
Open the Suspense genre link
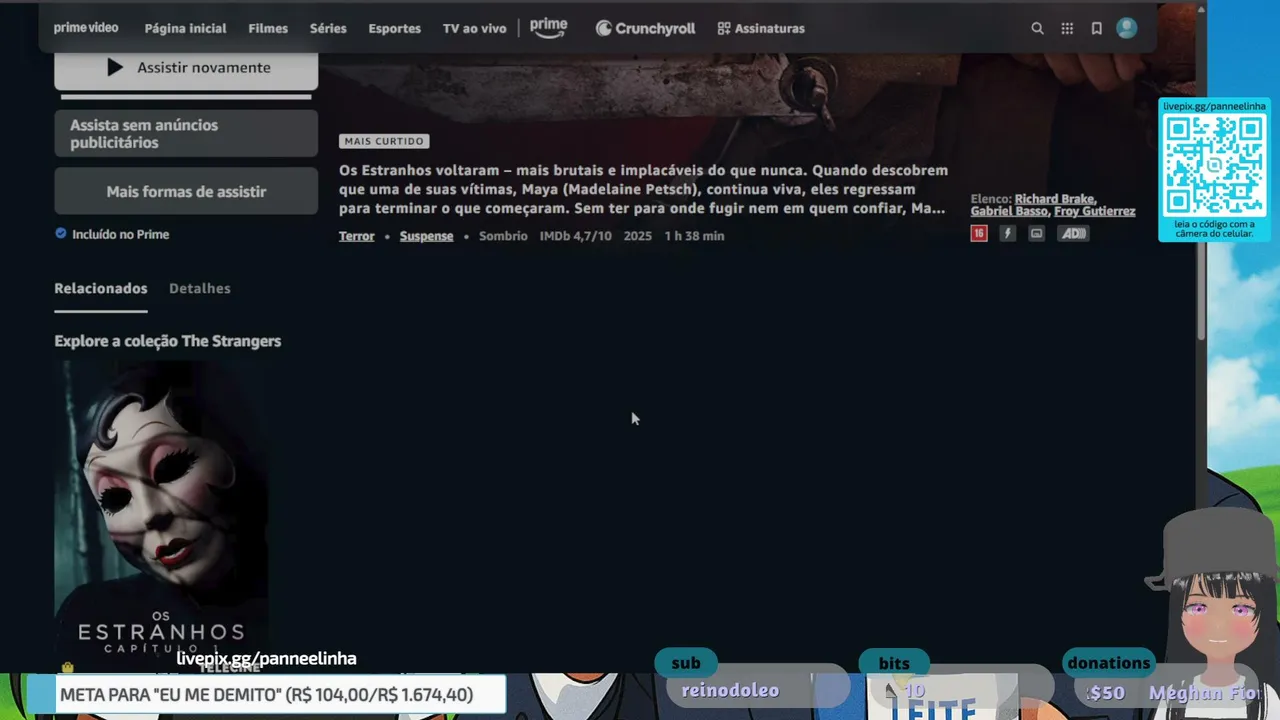pyautogui.click(x=426, y=236)
